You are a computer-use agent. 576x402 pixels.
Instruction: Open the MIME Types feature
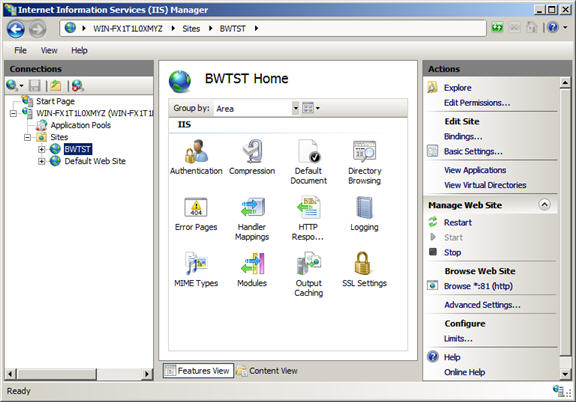pos(196,270)
